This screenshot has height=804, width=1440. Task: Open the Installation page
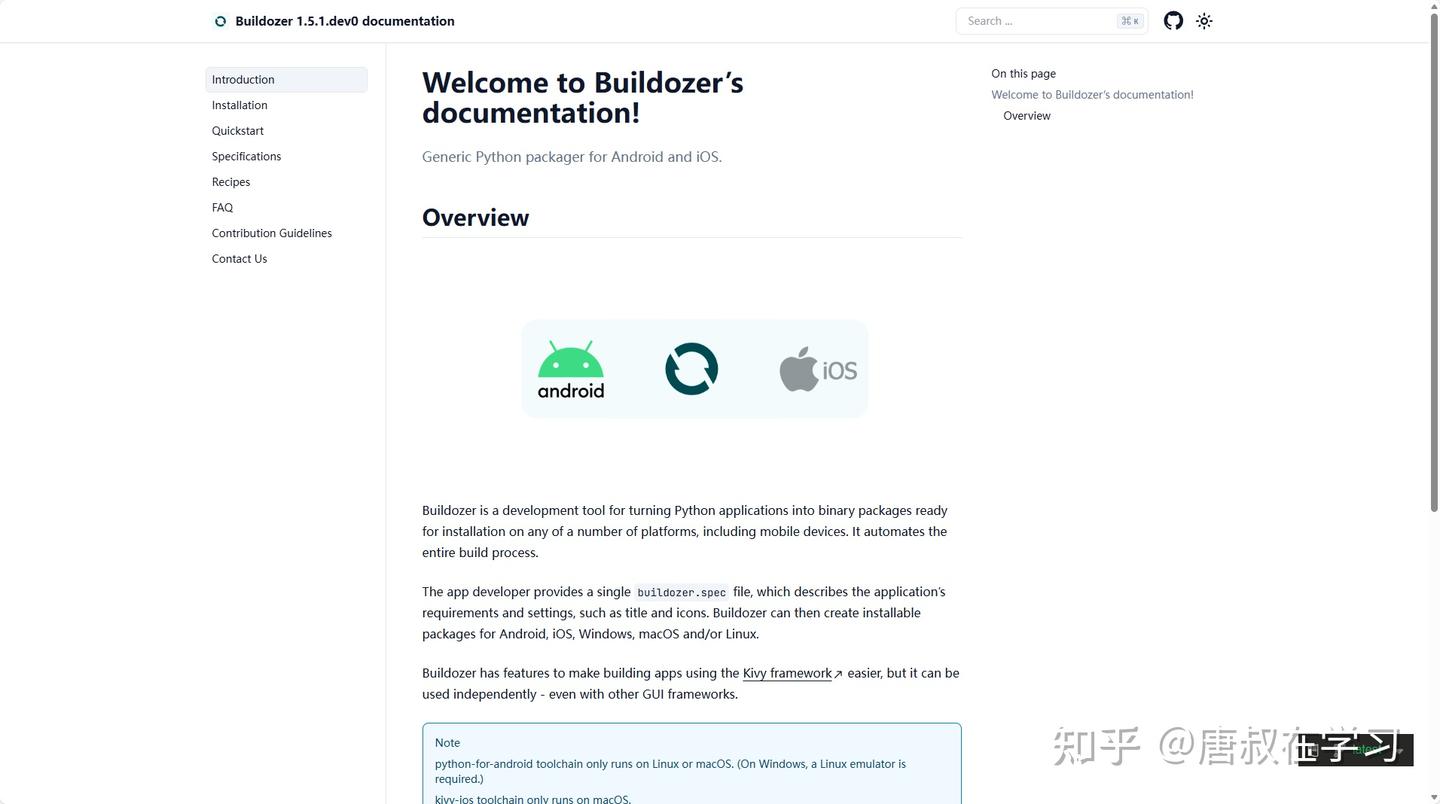(240, 105)
